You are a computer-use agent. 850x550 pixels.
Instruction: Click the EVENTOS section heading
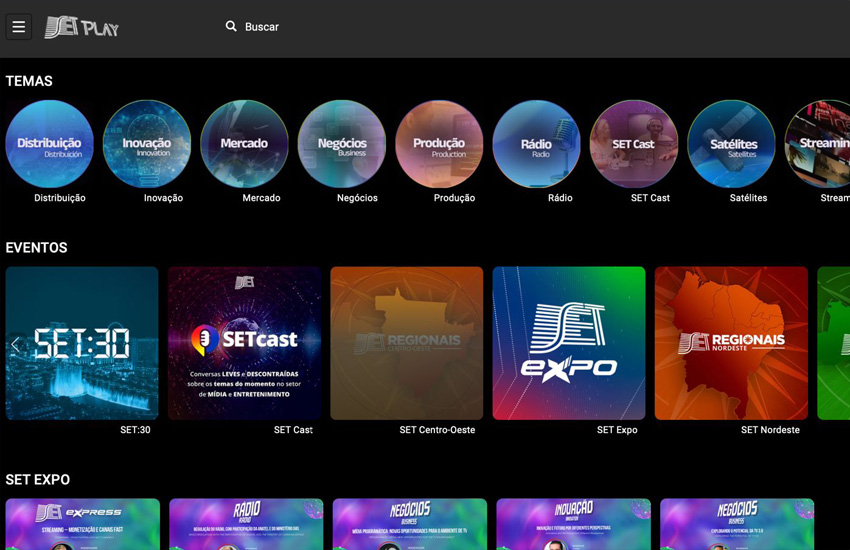click(36, 248)
